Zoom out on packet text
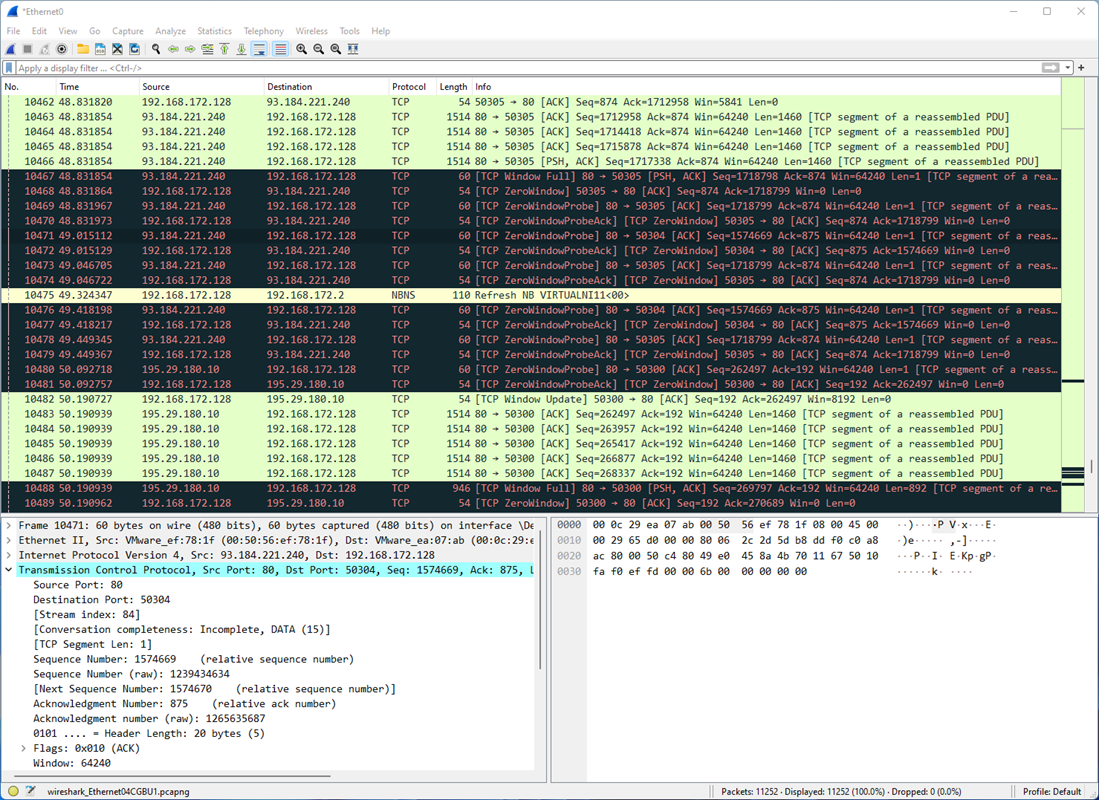The image size is (1099, 800). [318, 49]
